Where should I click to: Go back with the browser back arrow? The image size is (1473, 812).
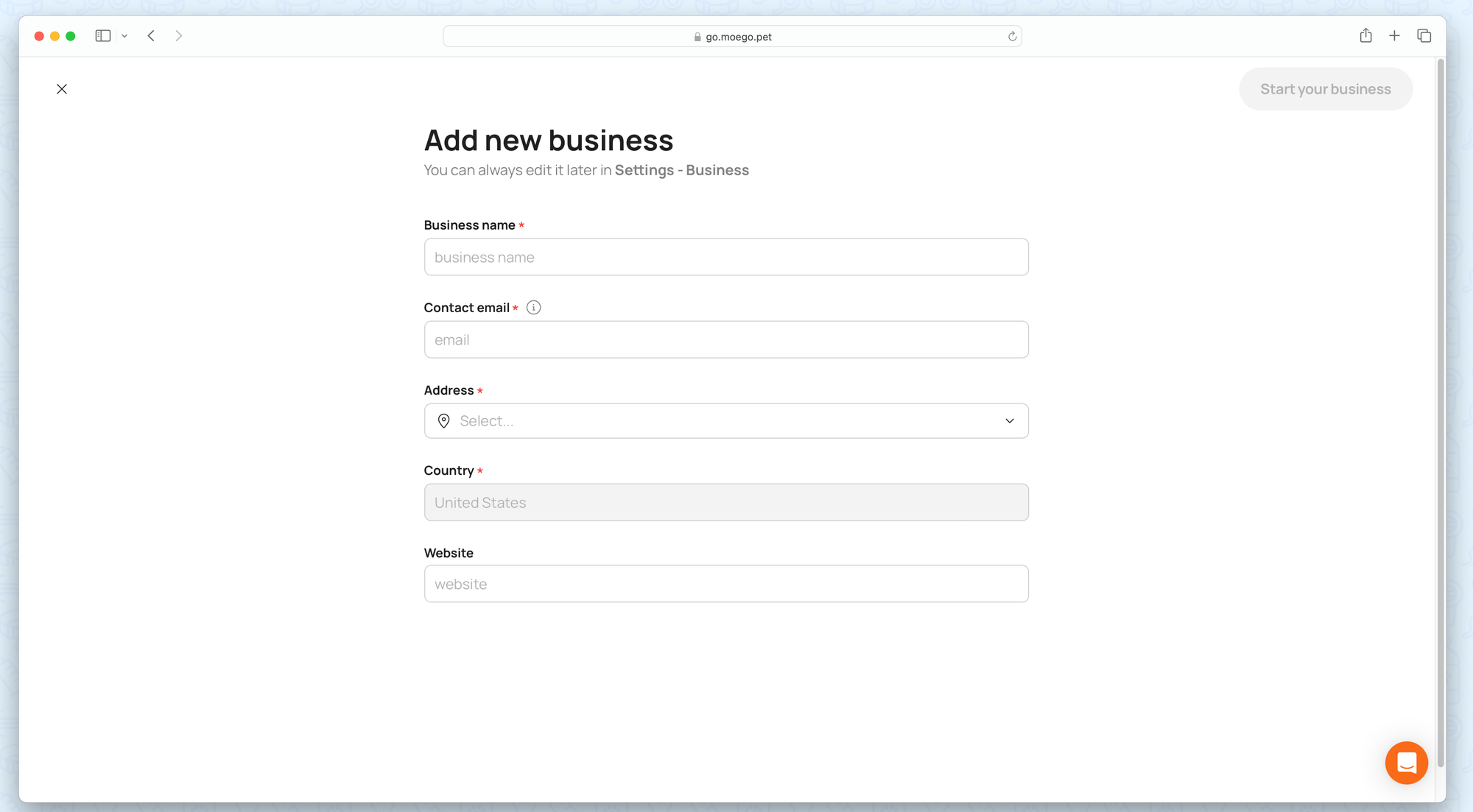tap(151, 36)
